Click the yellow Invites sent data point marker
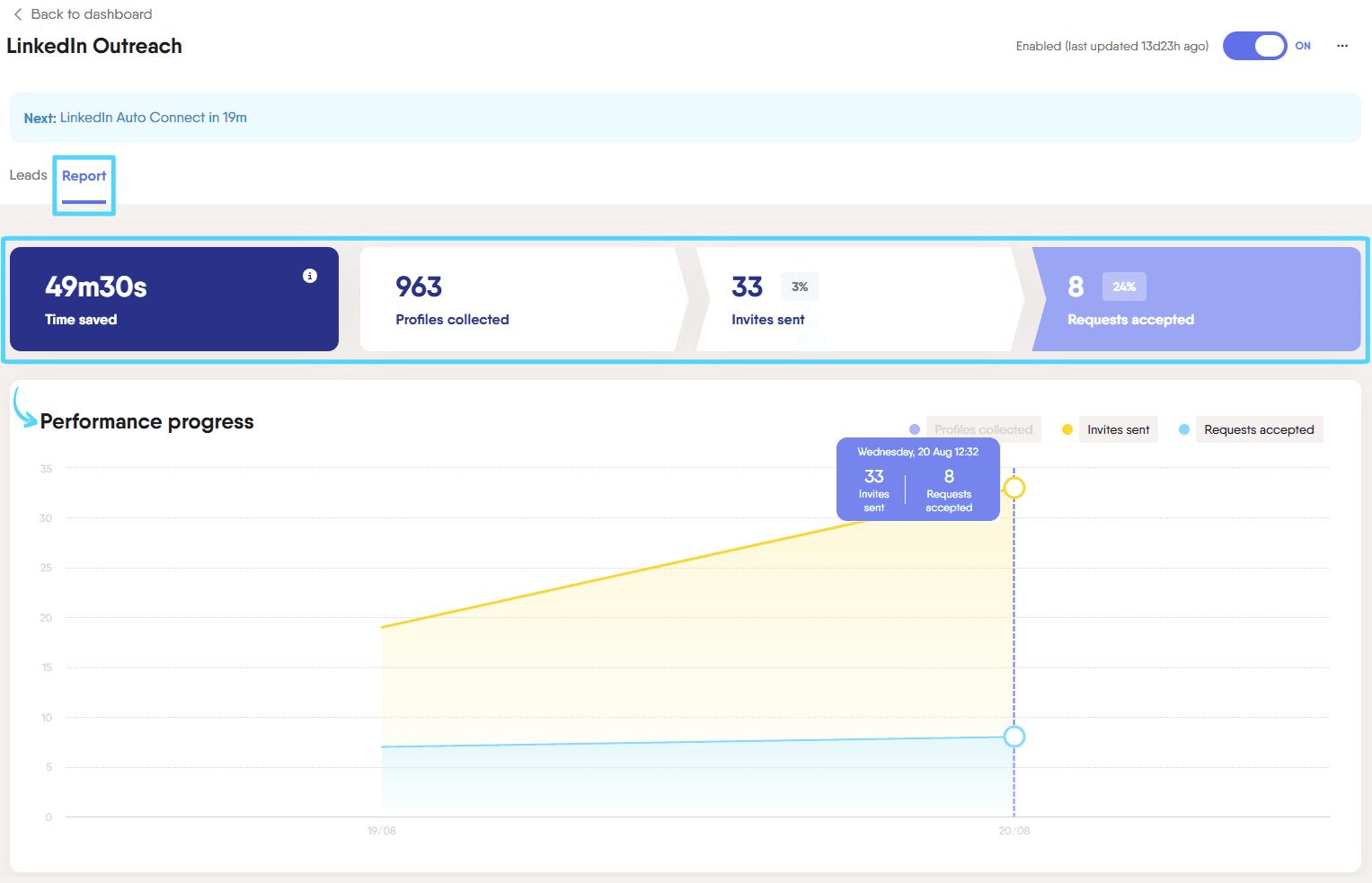 coord(1014,488)
